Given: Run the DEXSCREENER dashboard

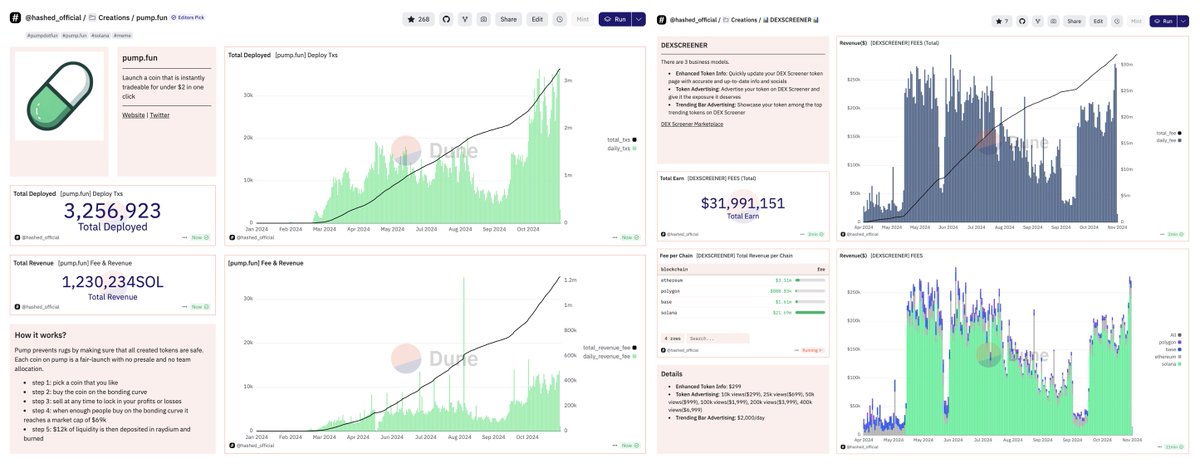Looking at the screenshot, I should pyautogui.click(x=1163, y=20).
